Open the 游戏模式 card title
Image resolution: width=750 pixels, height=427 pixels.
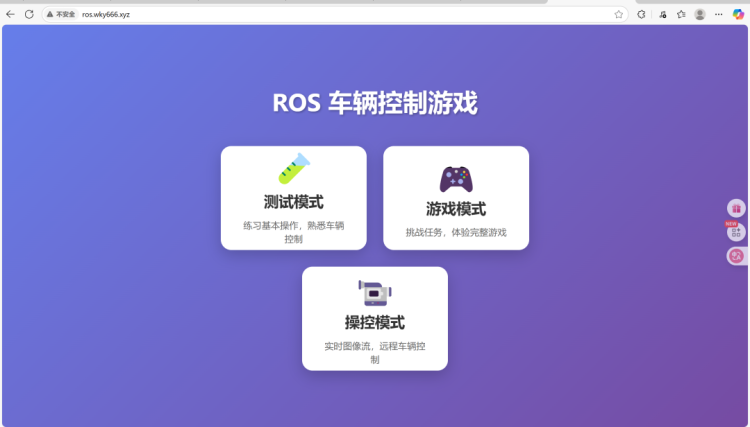point(456,209)
